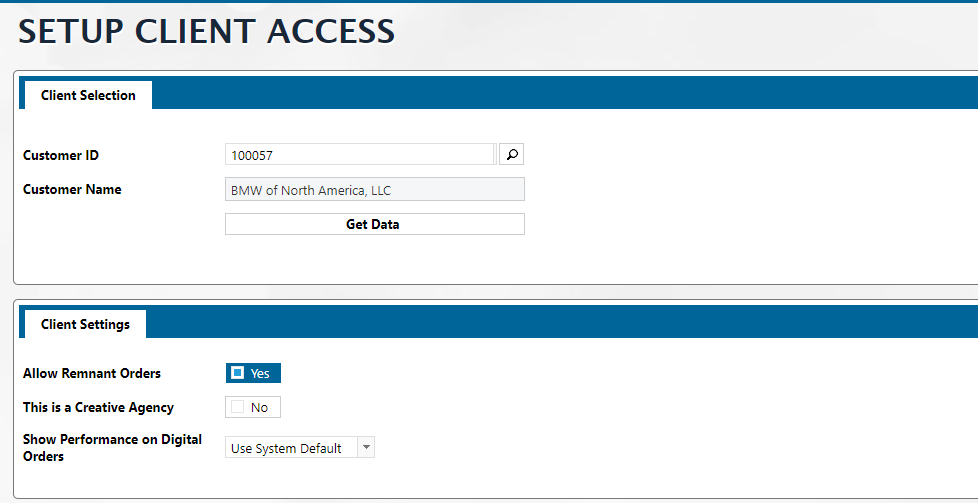Click into the Customer ID input field
The height and width of the screenshot is (503, 978).
click(360, 155)
